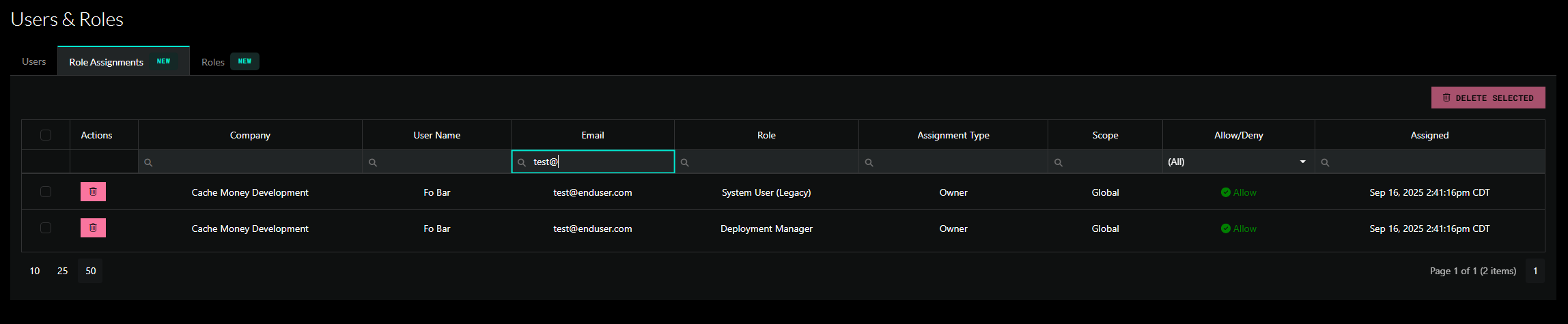Sort by the Assigned column header
The height and width of the screenshot is (324, 1568).
tap(1429, 135)
